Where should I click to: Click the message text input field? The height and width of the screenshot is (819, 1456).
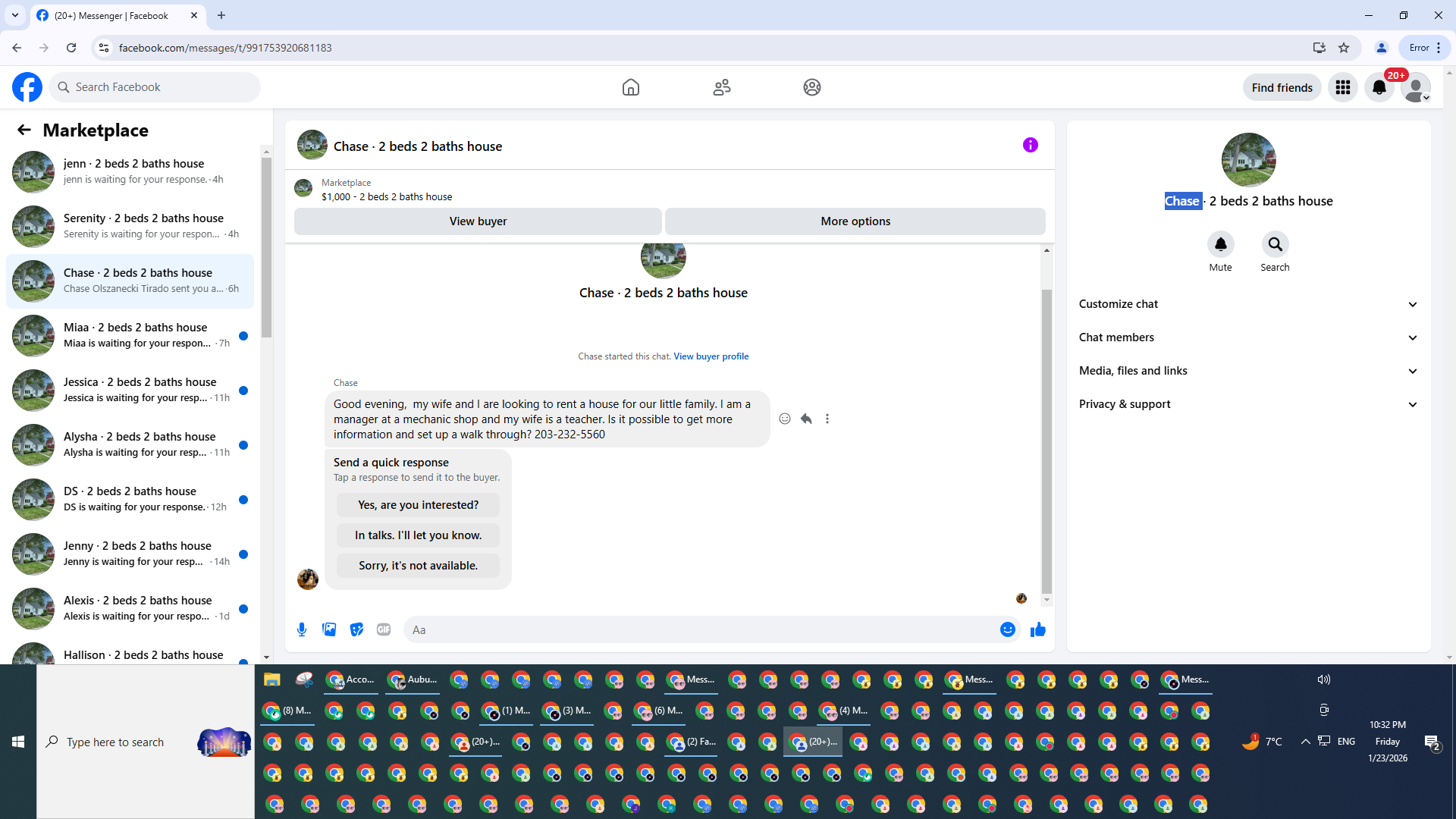click(x=698, y=629)
